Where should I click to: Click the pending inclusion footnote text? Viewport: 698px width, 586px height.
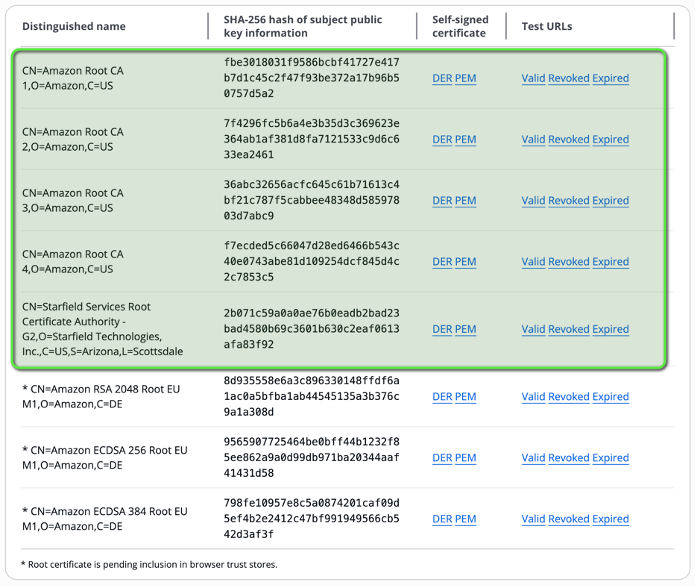coord(150,566)
